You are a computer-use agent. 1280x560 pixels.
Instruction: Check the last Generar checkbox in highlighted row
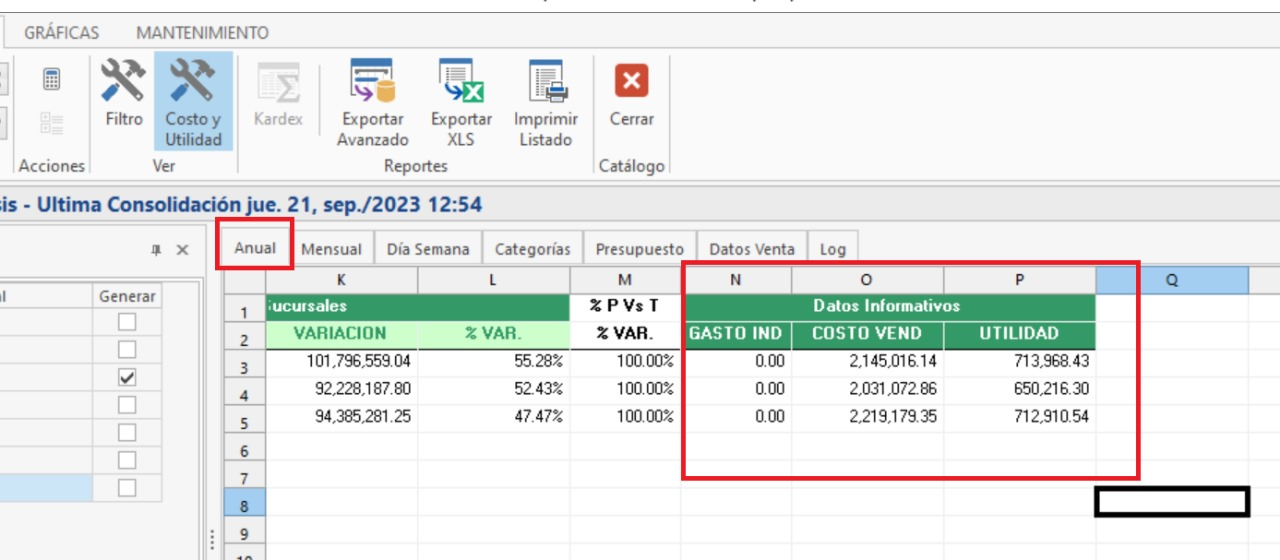[x=127, y=487]
